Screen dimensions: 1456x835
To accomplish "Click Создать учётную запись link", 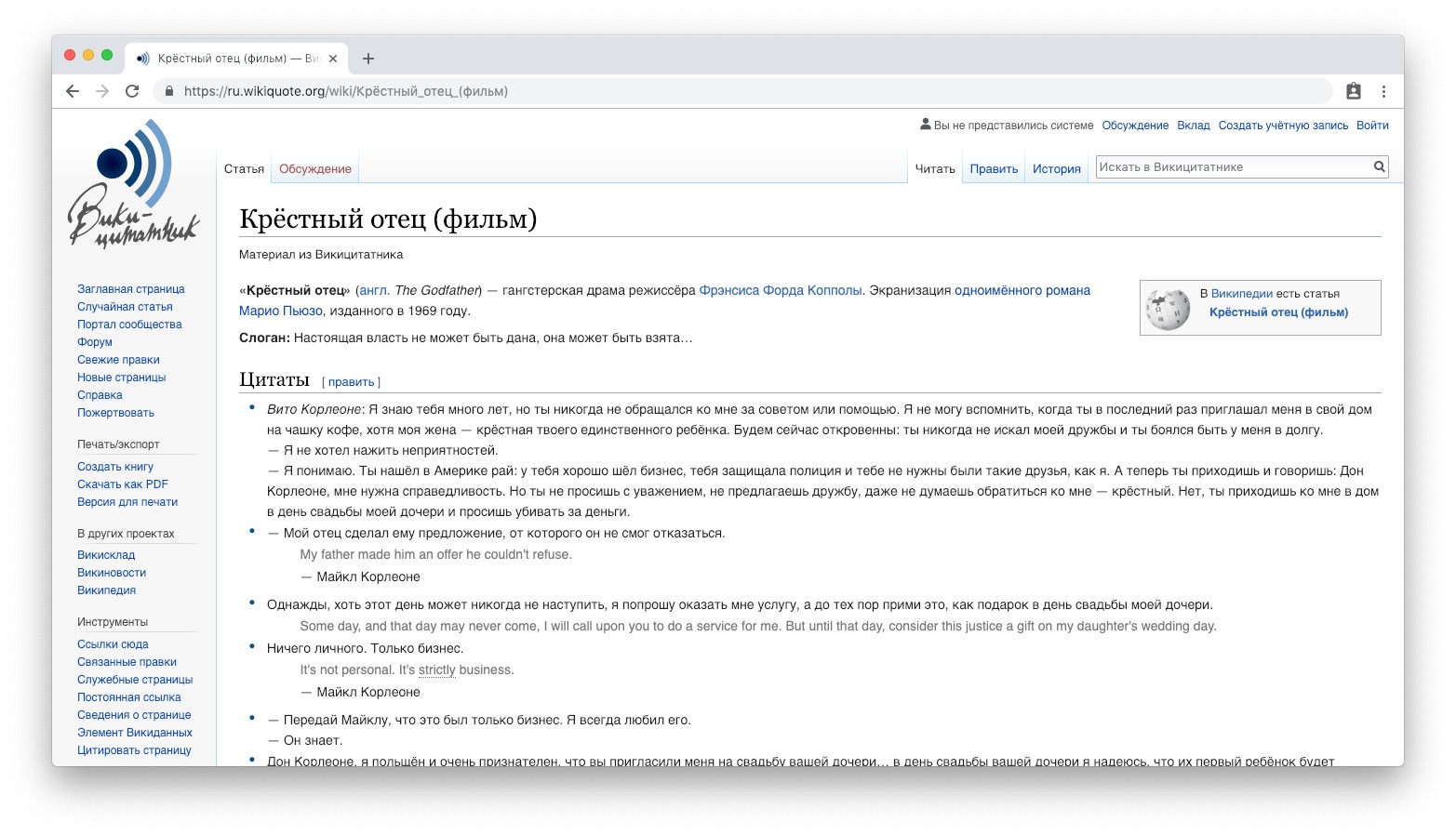I will [1283, 126].
